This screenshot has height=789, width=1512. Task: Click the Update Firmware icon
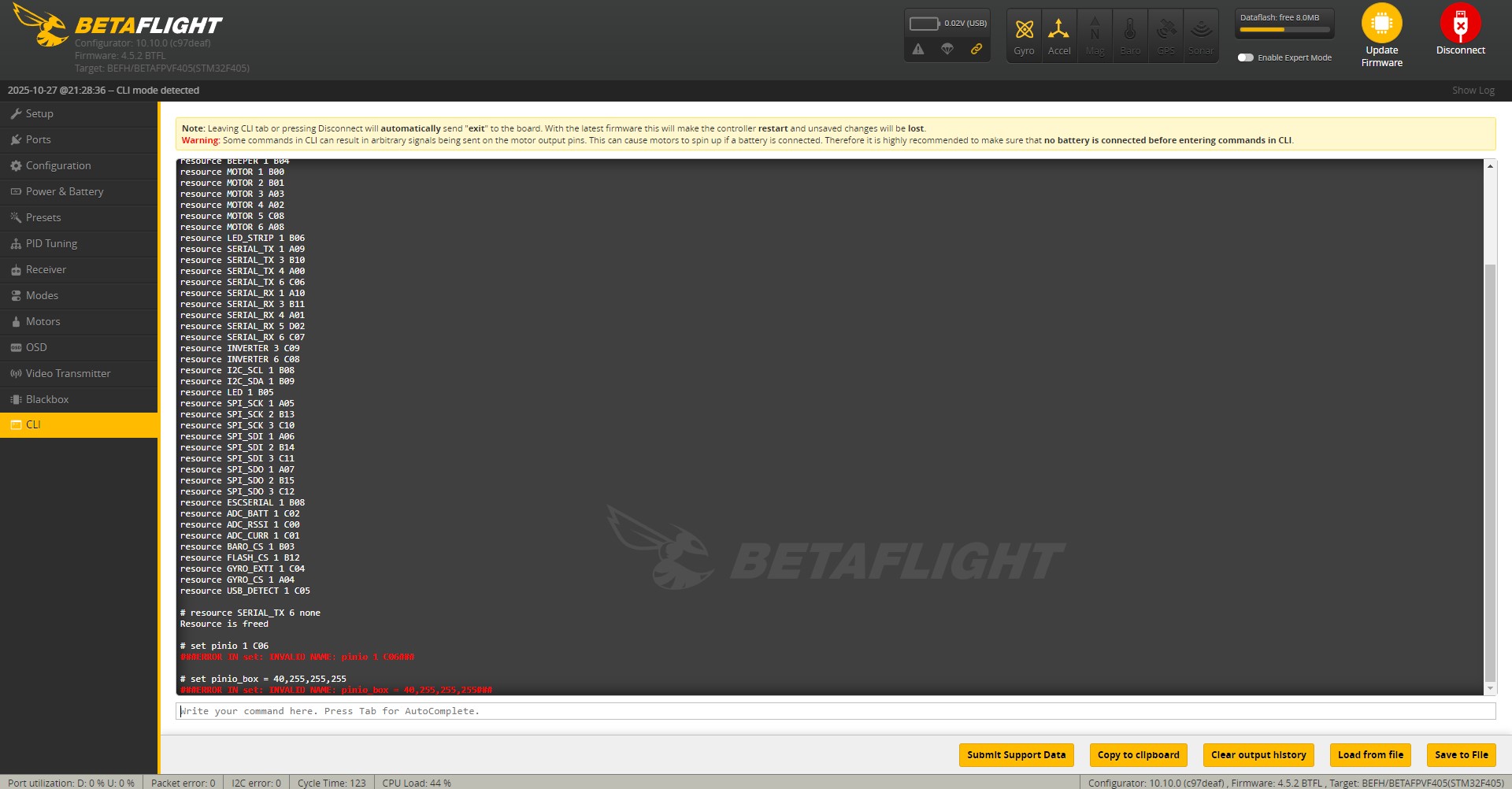click(x=1381, y=24)
